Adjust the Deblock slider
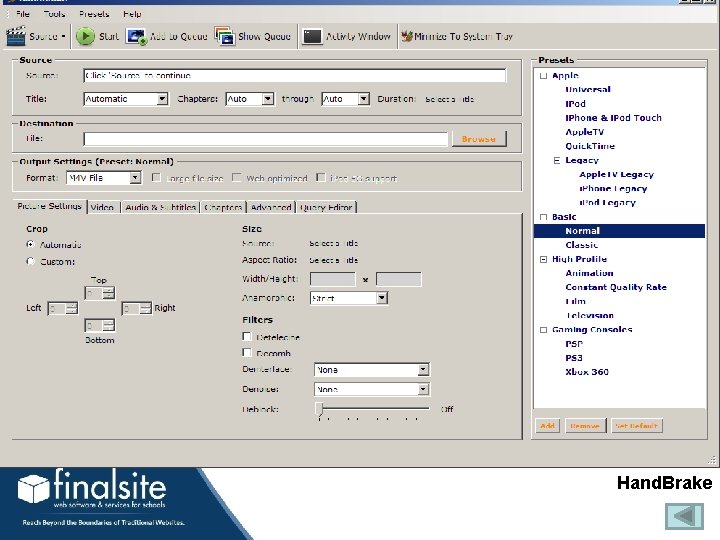This screenshot has height=540, width=720. [x=320, y=409]
